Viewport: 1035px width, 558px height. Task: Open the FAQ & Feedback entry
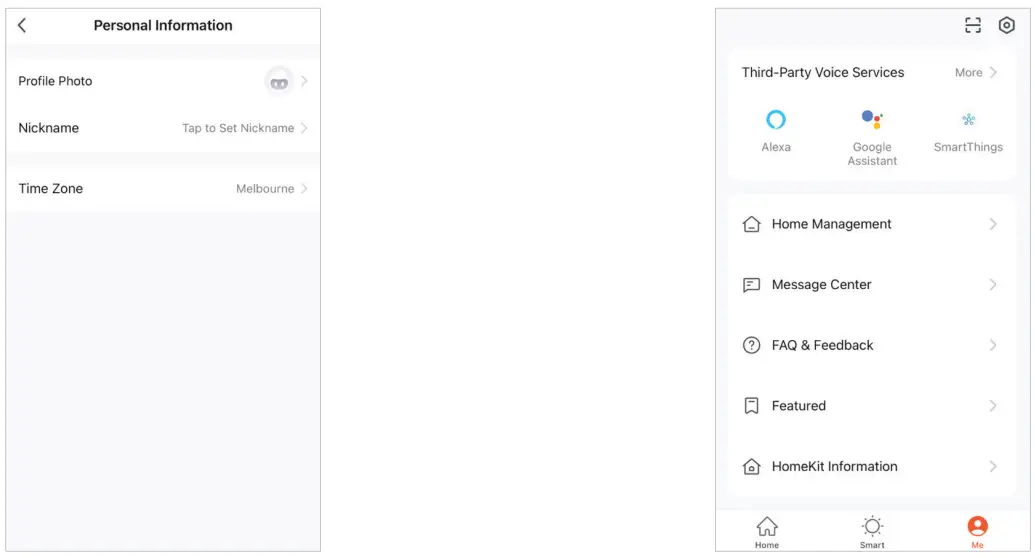click(822, 345)
